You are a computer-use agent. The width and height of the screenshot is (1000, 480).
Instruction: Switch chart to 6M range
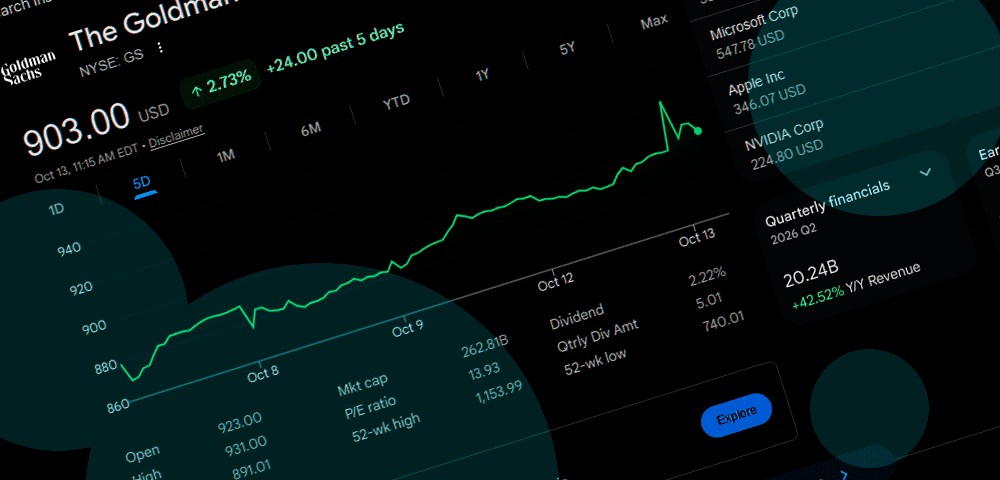[311, 129]
